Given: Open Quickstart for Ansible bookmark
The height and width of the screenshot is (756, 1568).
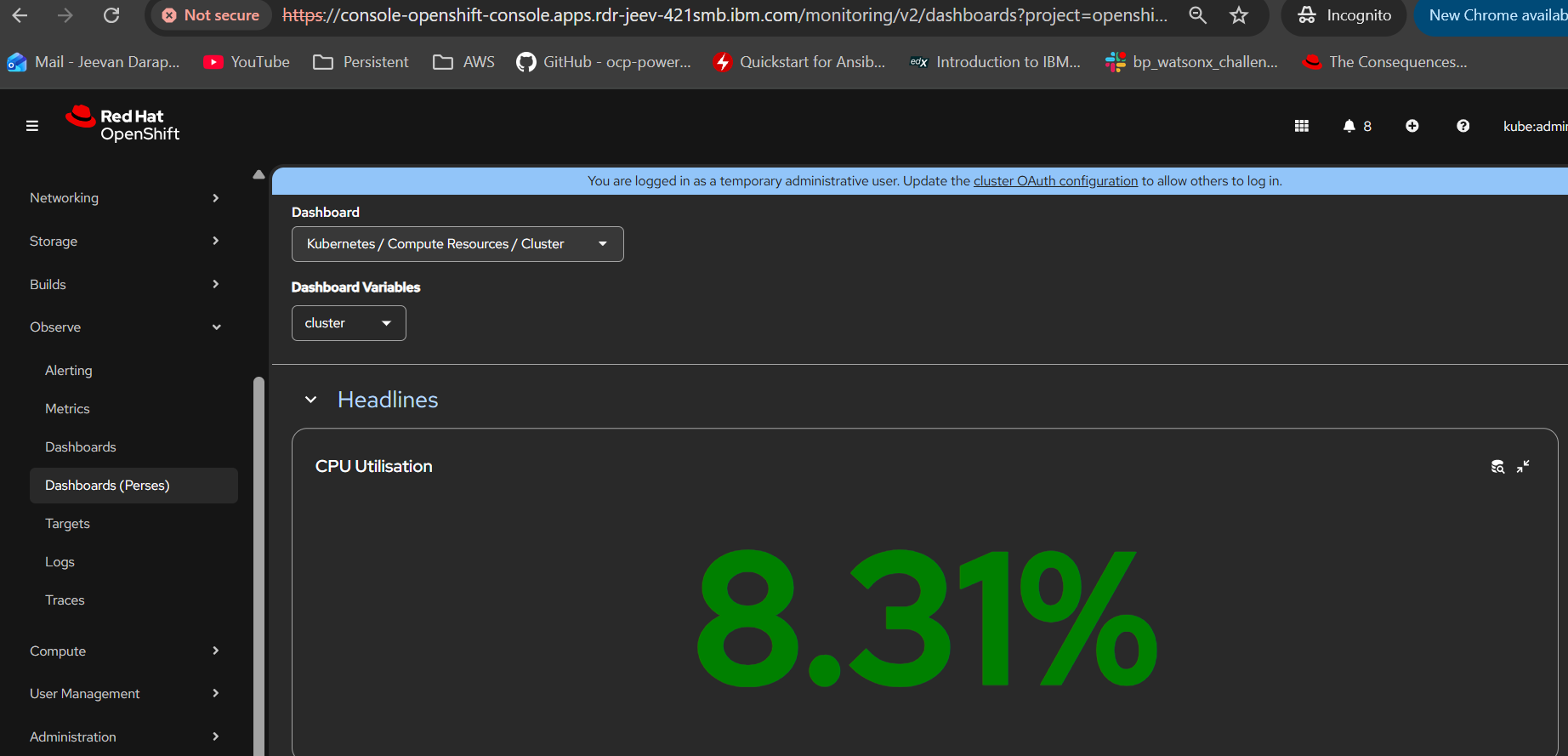Looking at the screenshot, I should [799, 62].
